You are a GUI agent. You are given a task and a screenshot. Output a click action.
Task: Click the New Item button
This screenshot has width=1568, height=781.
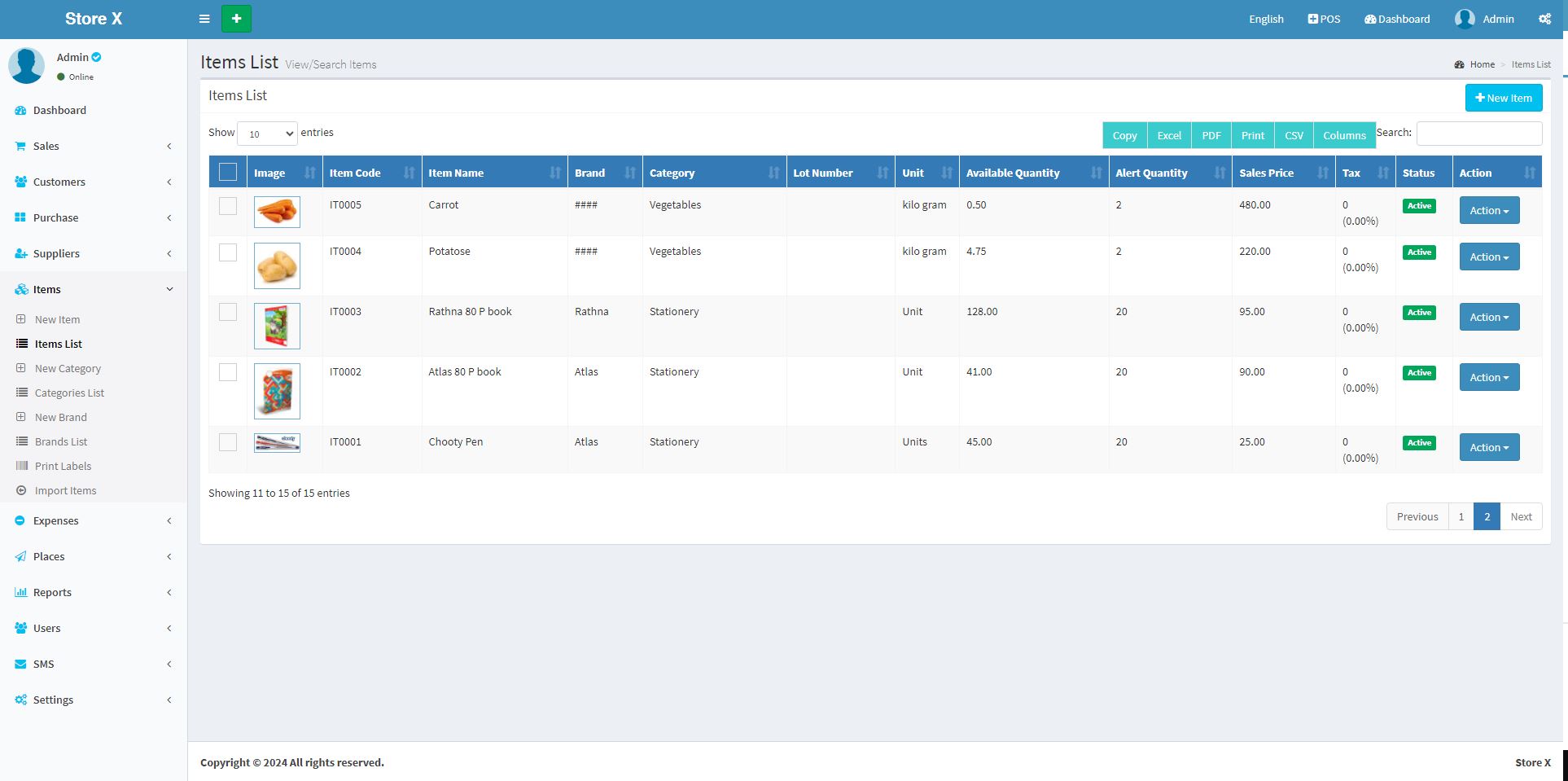1503,98
